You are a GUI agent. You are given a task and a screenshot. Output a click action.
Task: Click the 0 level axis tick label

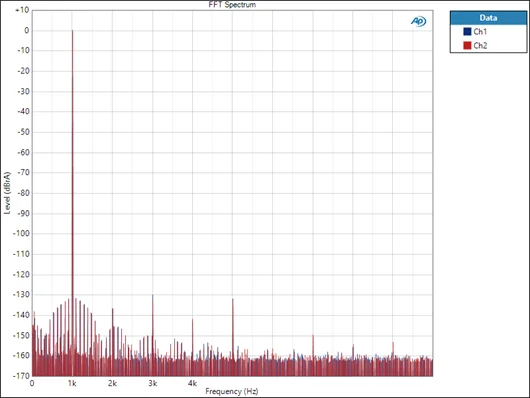(27, 30)
